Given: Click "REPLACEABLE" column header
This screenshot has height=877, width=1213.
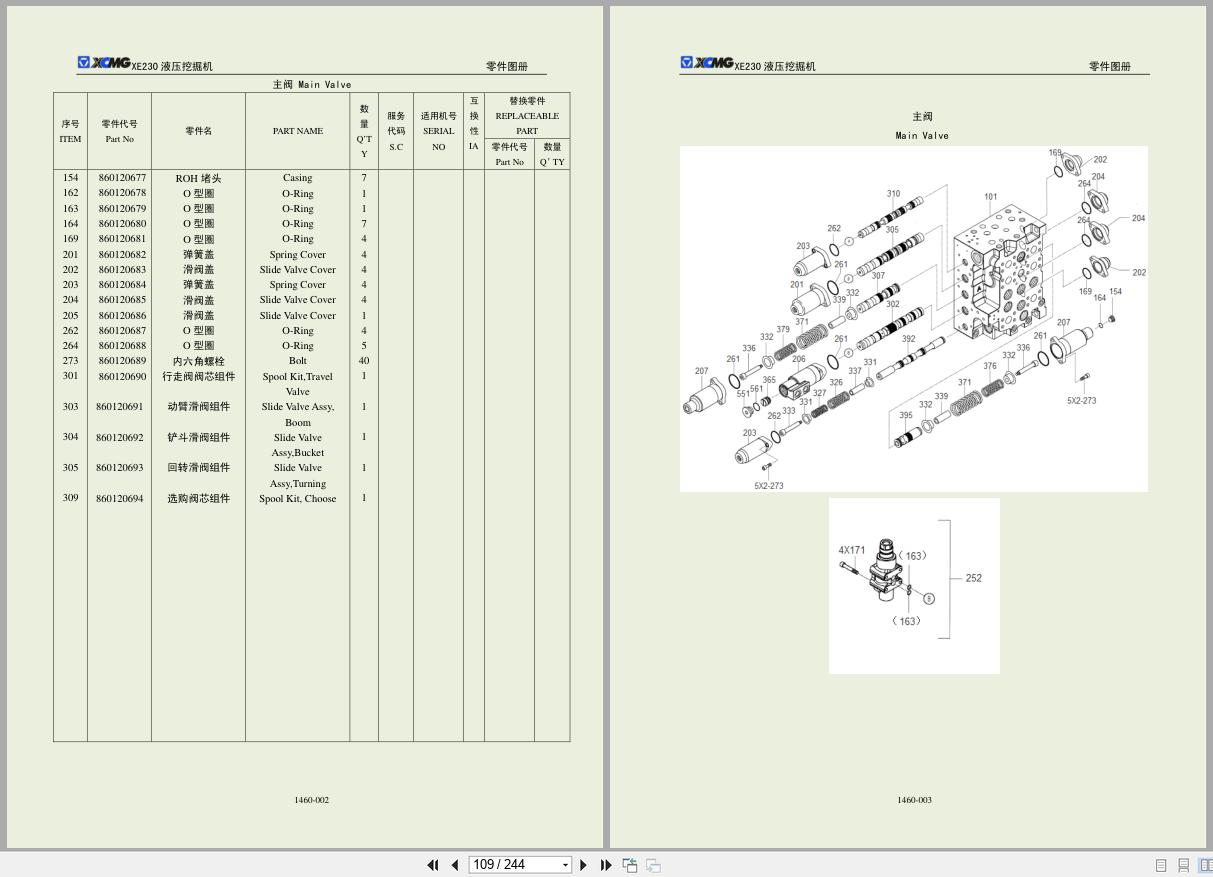Looking at the screenshot, I should coord(527,116).
